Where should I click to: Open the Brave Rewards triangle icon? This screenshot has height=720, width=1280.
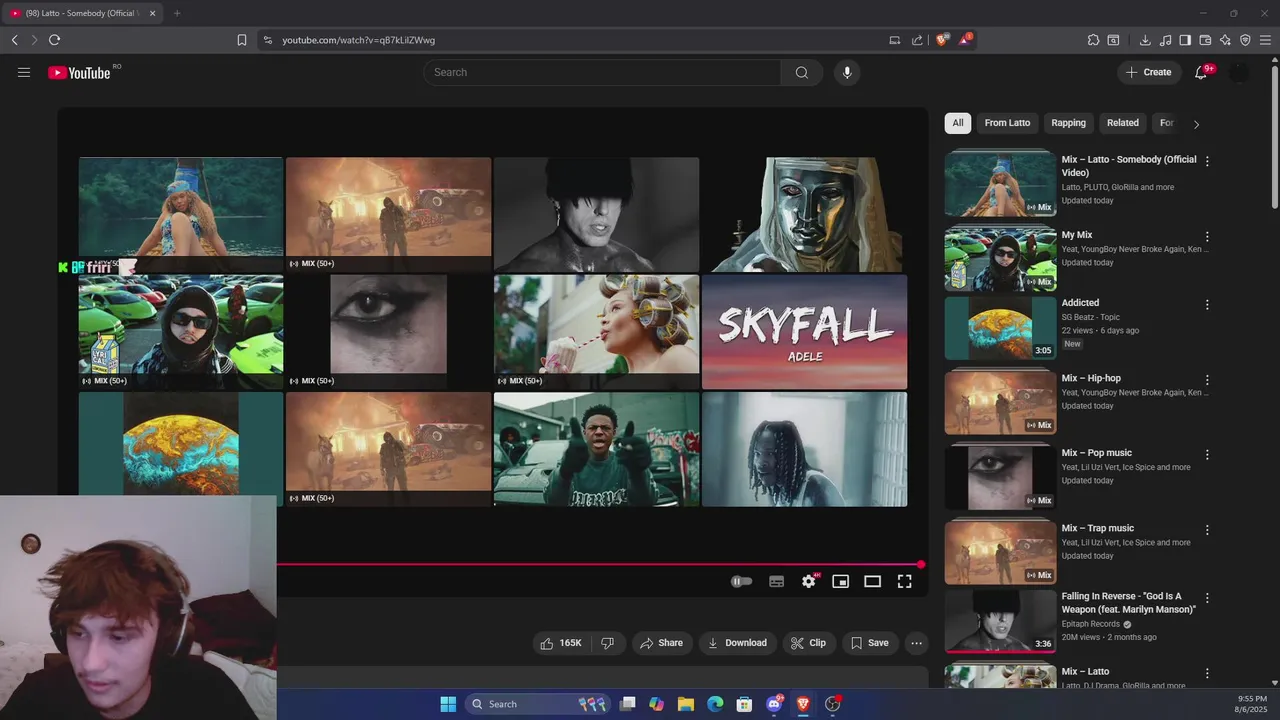[965, 40]
